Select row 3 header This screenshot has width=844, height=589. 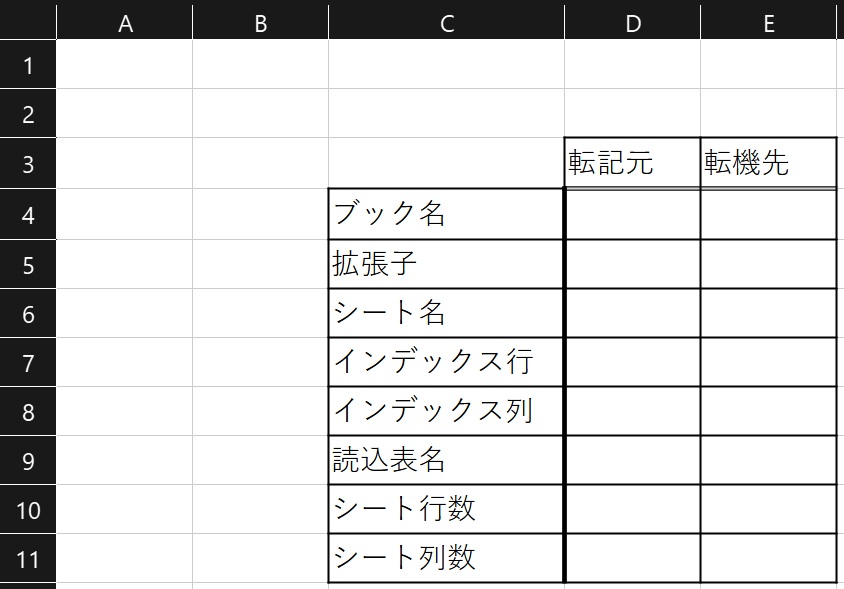pos(28,163)
